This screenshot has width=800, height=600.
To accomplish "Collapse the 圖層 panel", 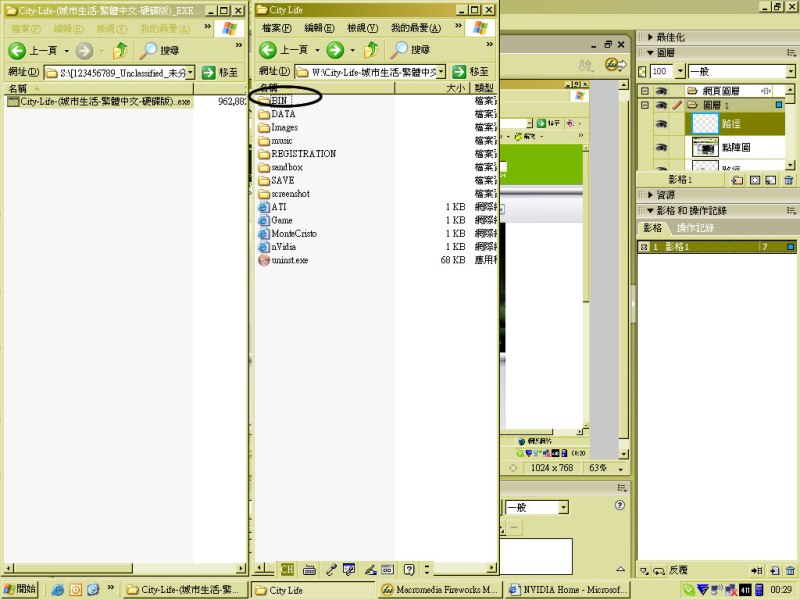I will (x=651, y=53).
